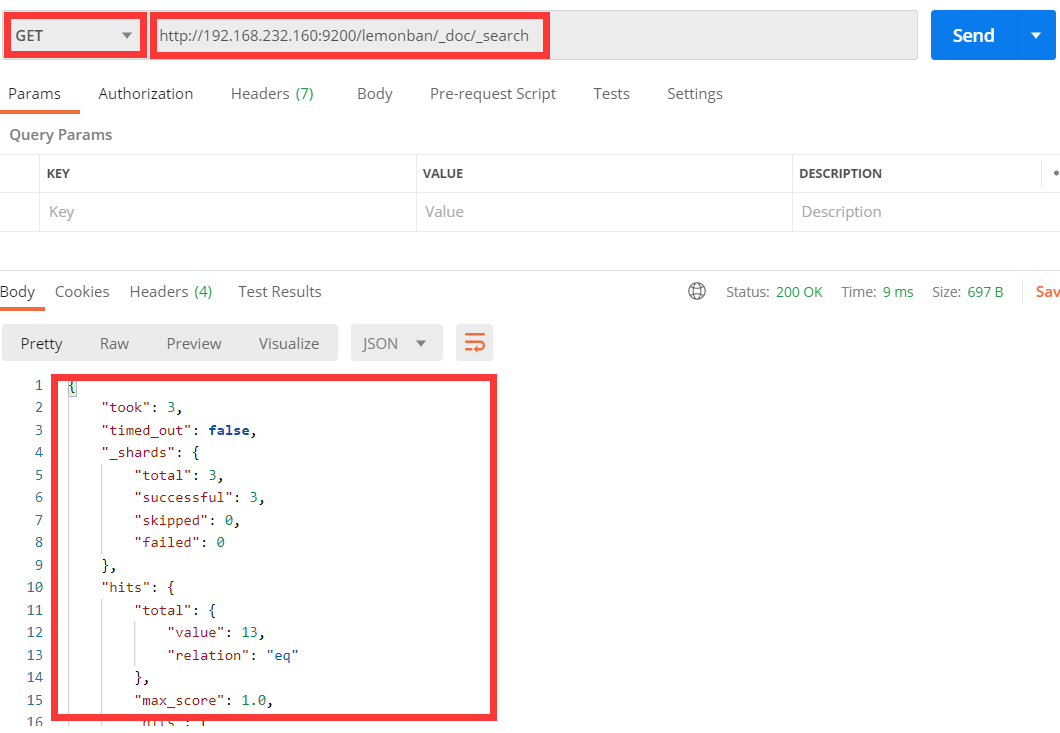Open the request Headers (7) tab
This screenshot has width=1060, height=733.
click(272, 94)
